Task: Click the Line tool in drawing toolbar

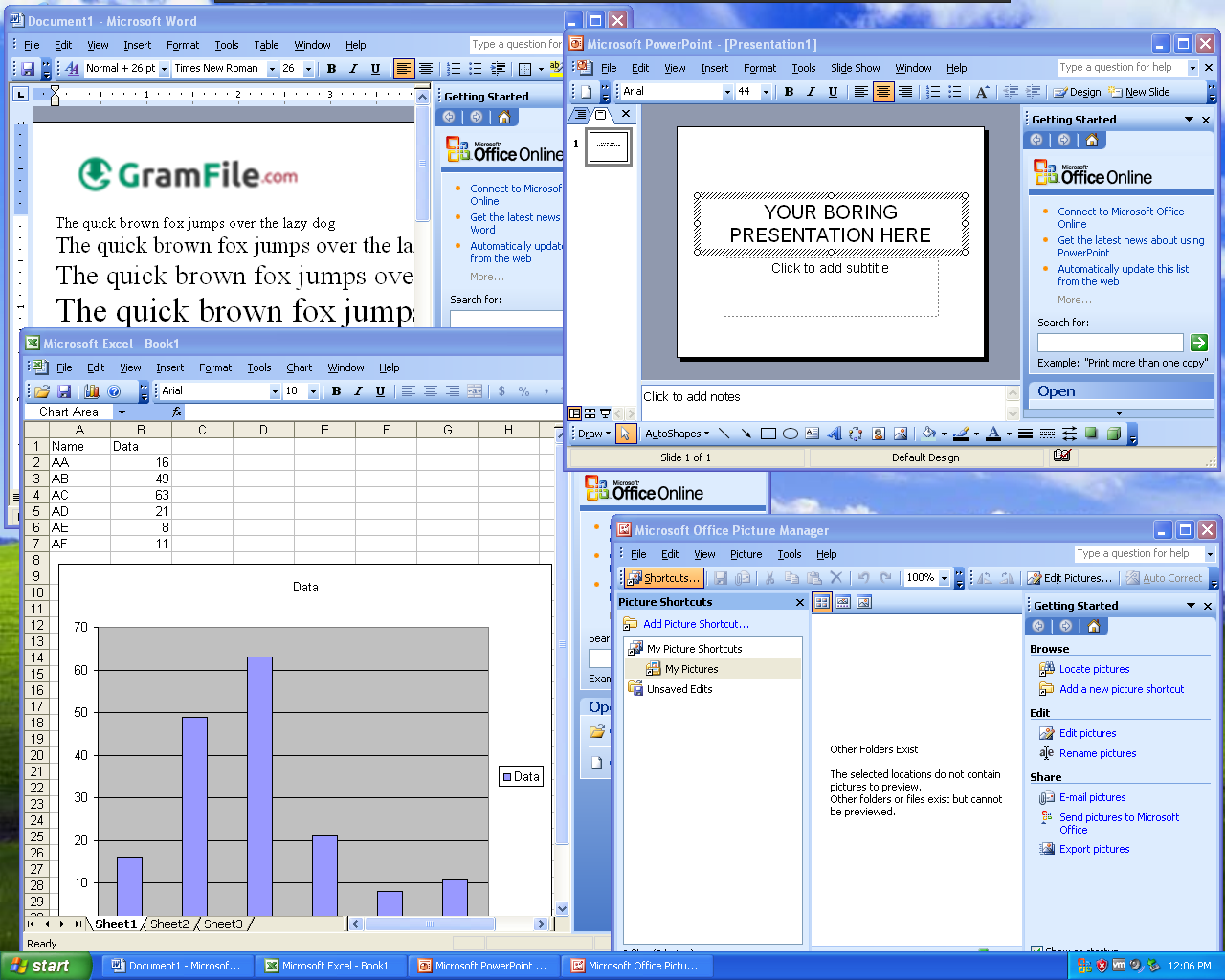Action: coord(724,434)
